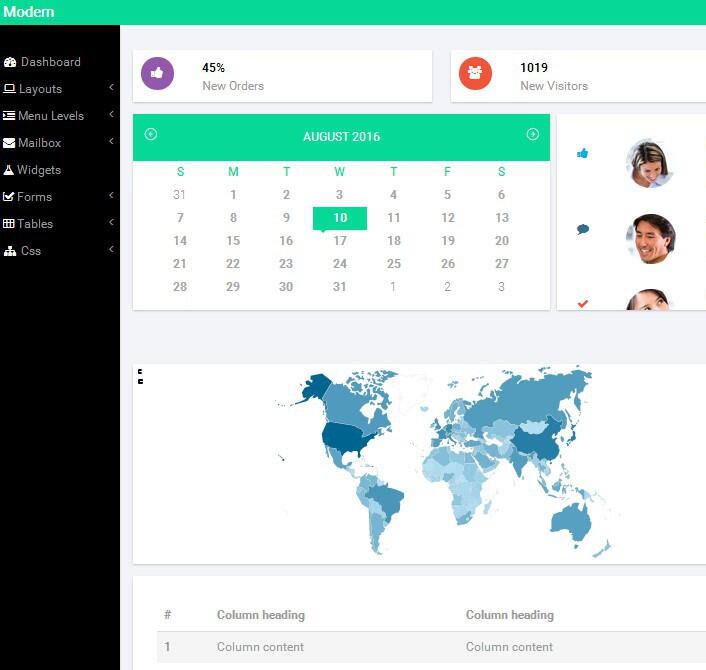Go to next month with right arrow
706x670 pixels.
(x=533, y=134)
